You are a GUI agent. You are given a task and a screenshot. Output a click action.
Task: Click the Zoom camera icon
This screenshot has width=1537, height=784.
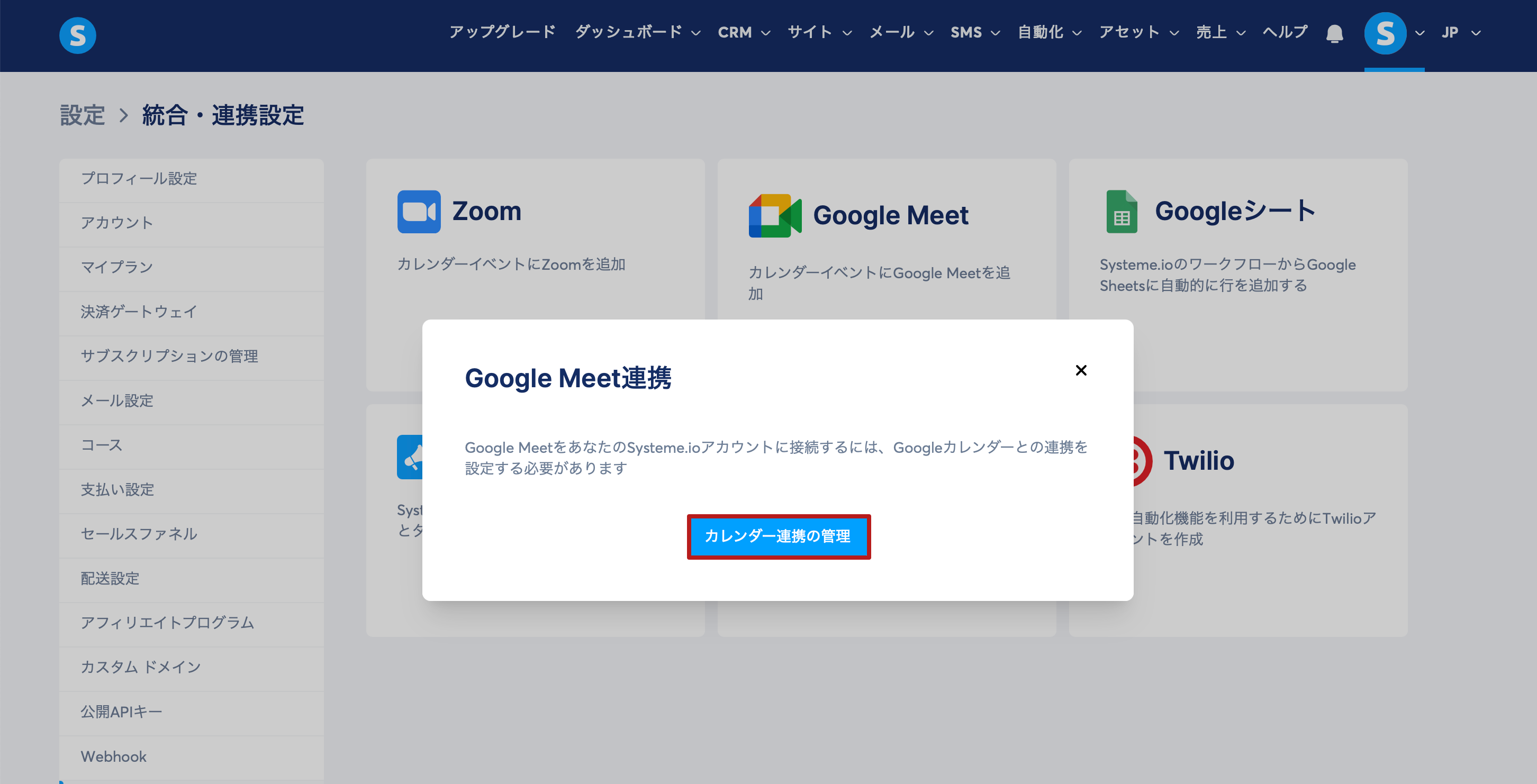(419, 212)
